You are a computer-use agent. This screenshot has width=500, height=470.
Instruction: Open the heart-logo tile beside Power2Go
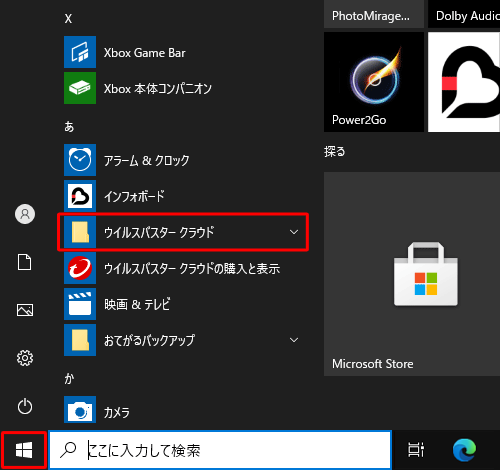pyautogui.click(x=464, y=82)
